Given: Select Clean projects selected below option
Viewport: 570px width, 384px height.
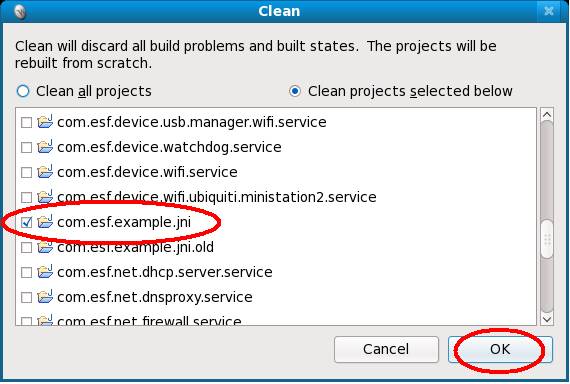Looking at the screenshot, I should coord(295,91).
